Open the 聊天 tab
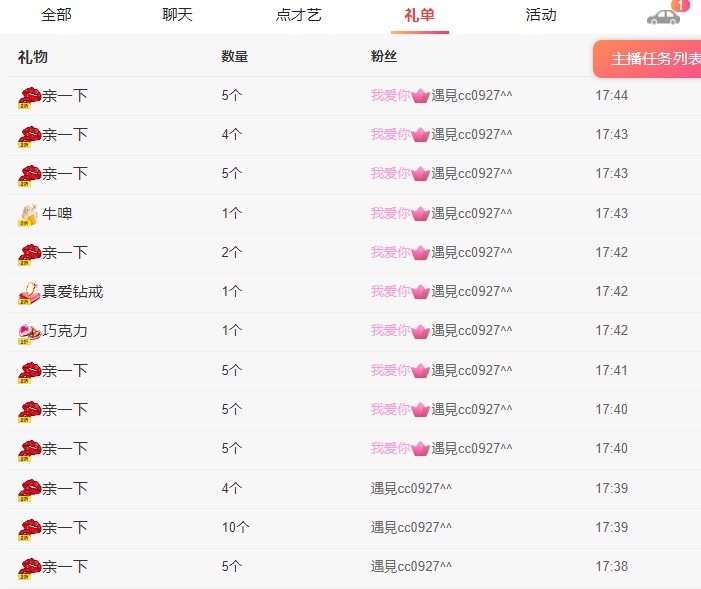 [x=177, y=15]
